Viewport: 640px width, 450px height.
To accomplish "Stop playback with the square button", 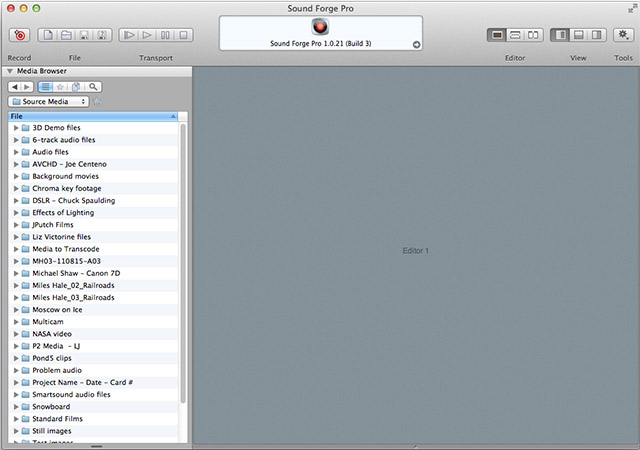I will [184, 35].
